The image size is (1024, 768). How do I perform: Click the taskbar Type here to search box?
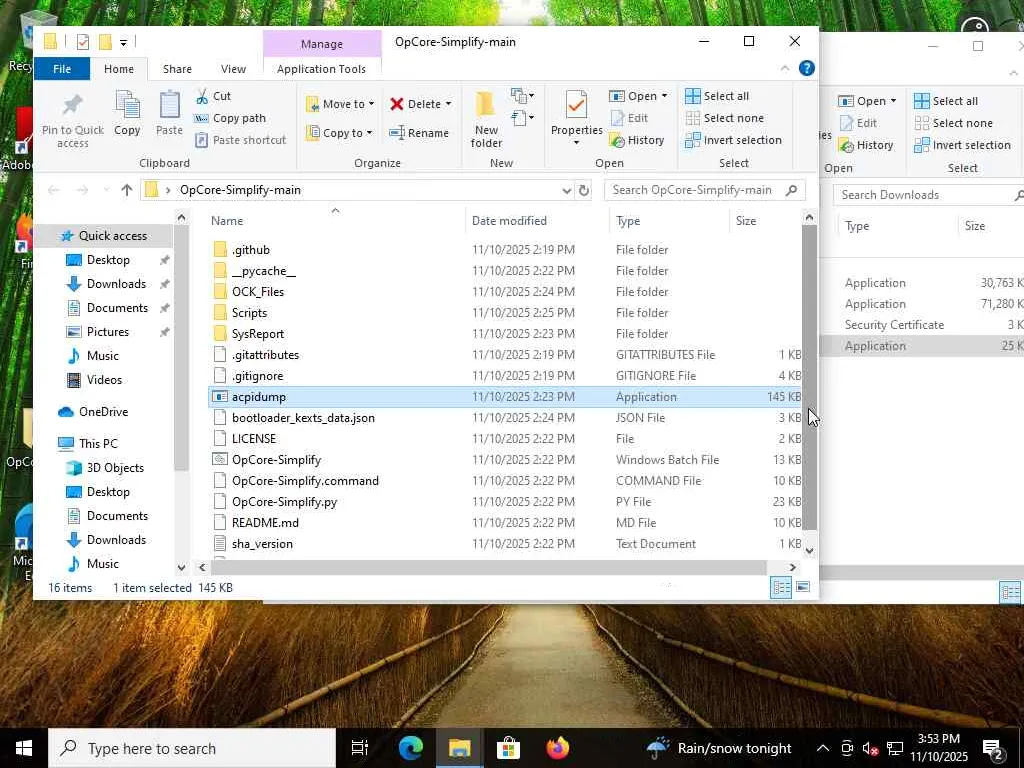pos(192,748)
